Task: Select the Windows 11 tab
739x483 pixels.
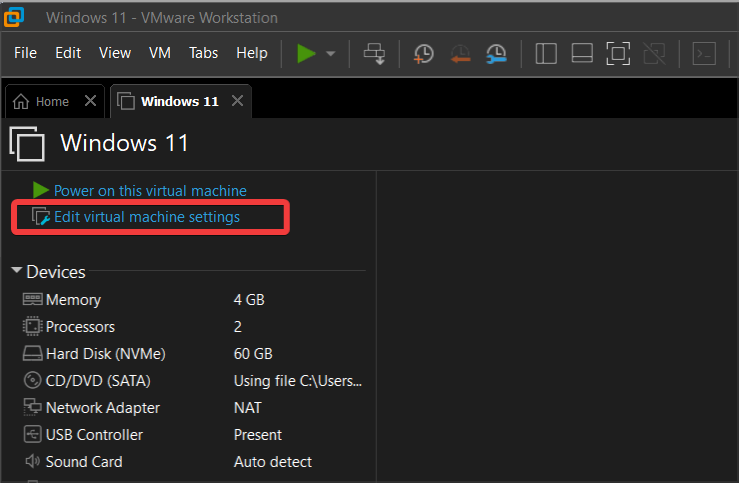Action: click(x=180, y=101)
